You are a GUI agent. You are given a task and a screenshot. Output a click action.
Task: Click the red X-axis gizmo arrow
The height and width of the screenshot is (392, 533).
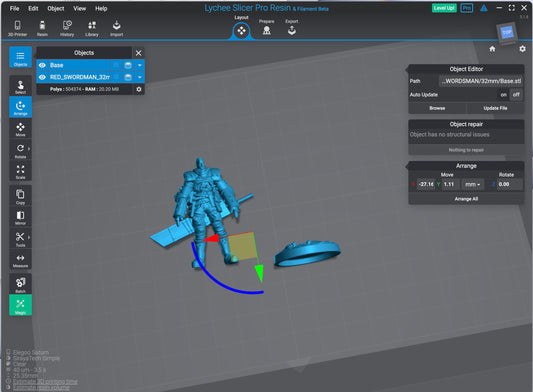210,238
